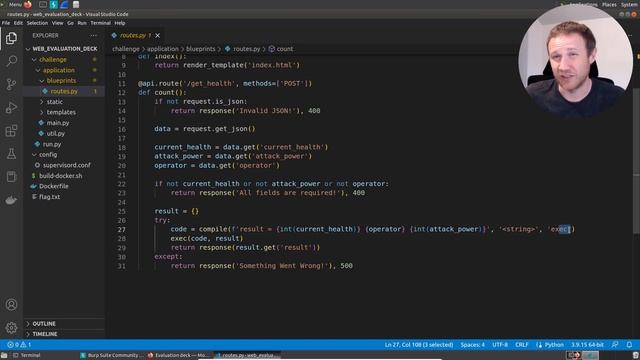Open Source Control view icon
This screenshot has height=360, width=640.
coord(11,84)
